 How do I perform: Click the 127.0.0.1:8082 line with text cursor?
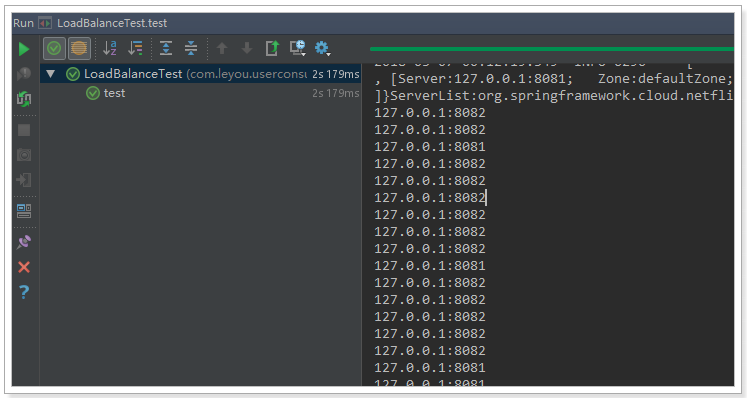tap(430, 198)
